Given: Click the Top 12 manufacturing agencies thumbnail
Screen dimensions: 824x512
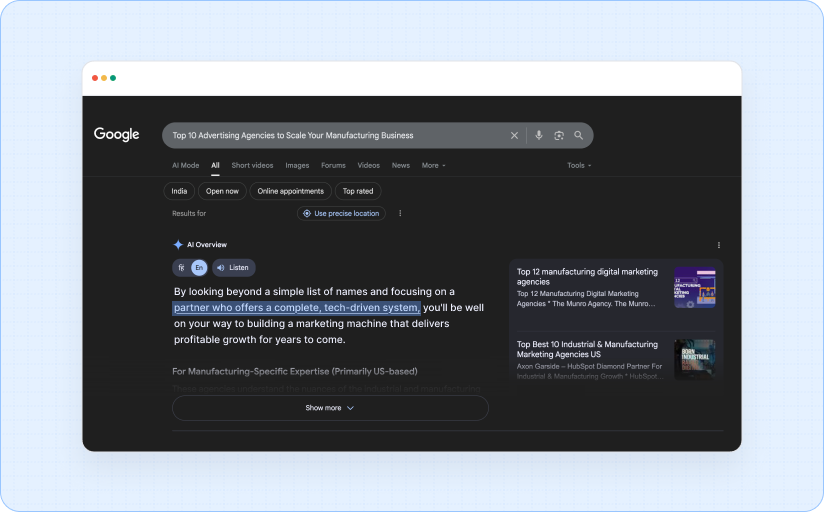Looking at the screenshot, I should click(694, 288).
